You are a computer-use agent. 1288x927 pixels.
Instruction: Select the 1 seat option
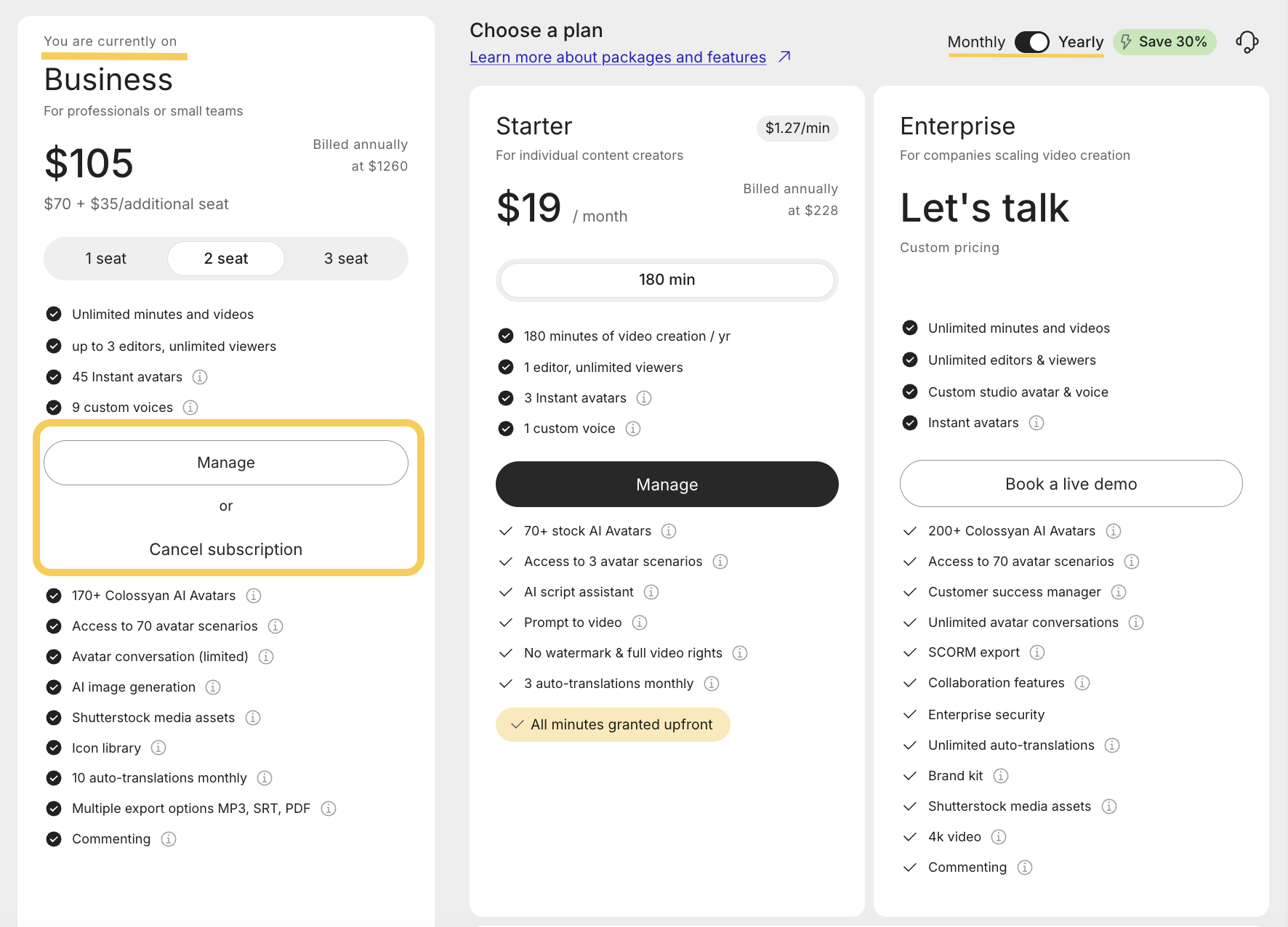coord(105,259)
